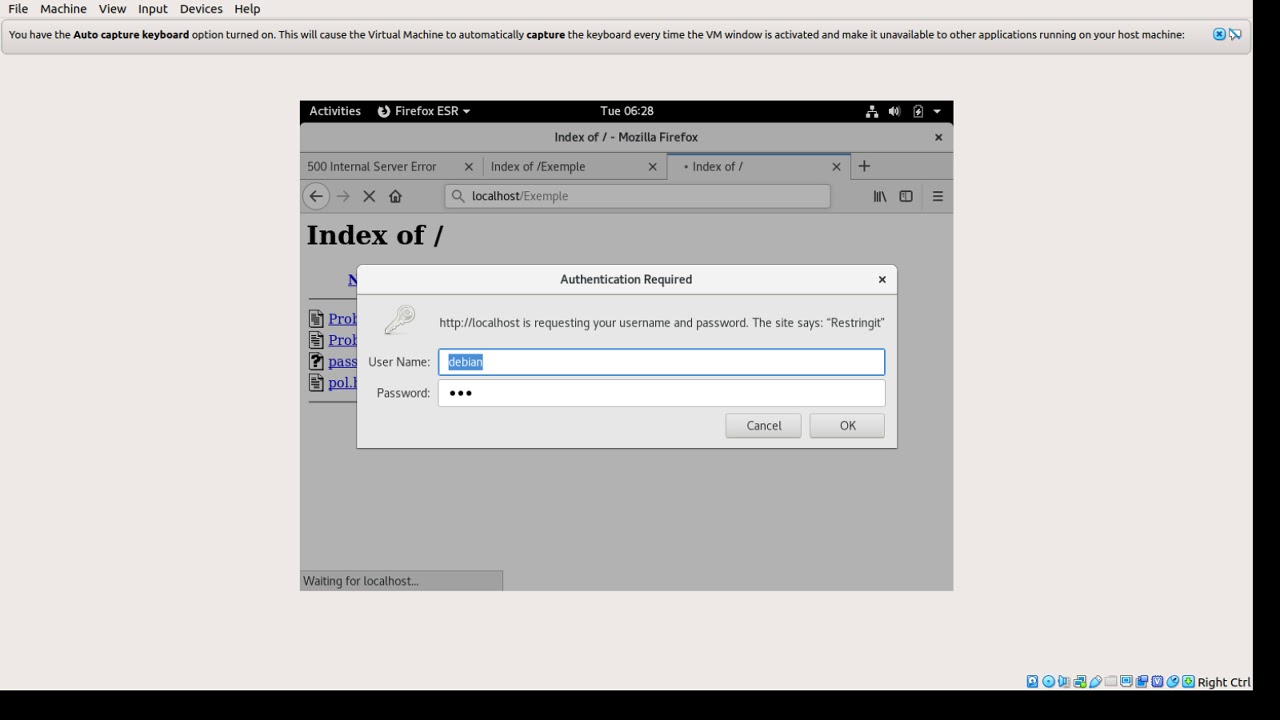Focus the Password input field

pyautogui.click(x=662, y=393)
